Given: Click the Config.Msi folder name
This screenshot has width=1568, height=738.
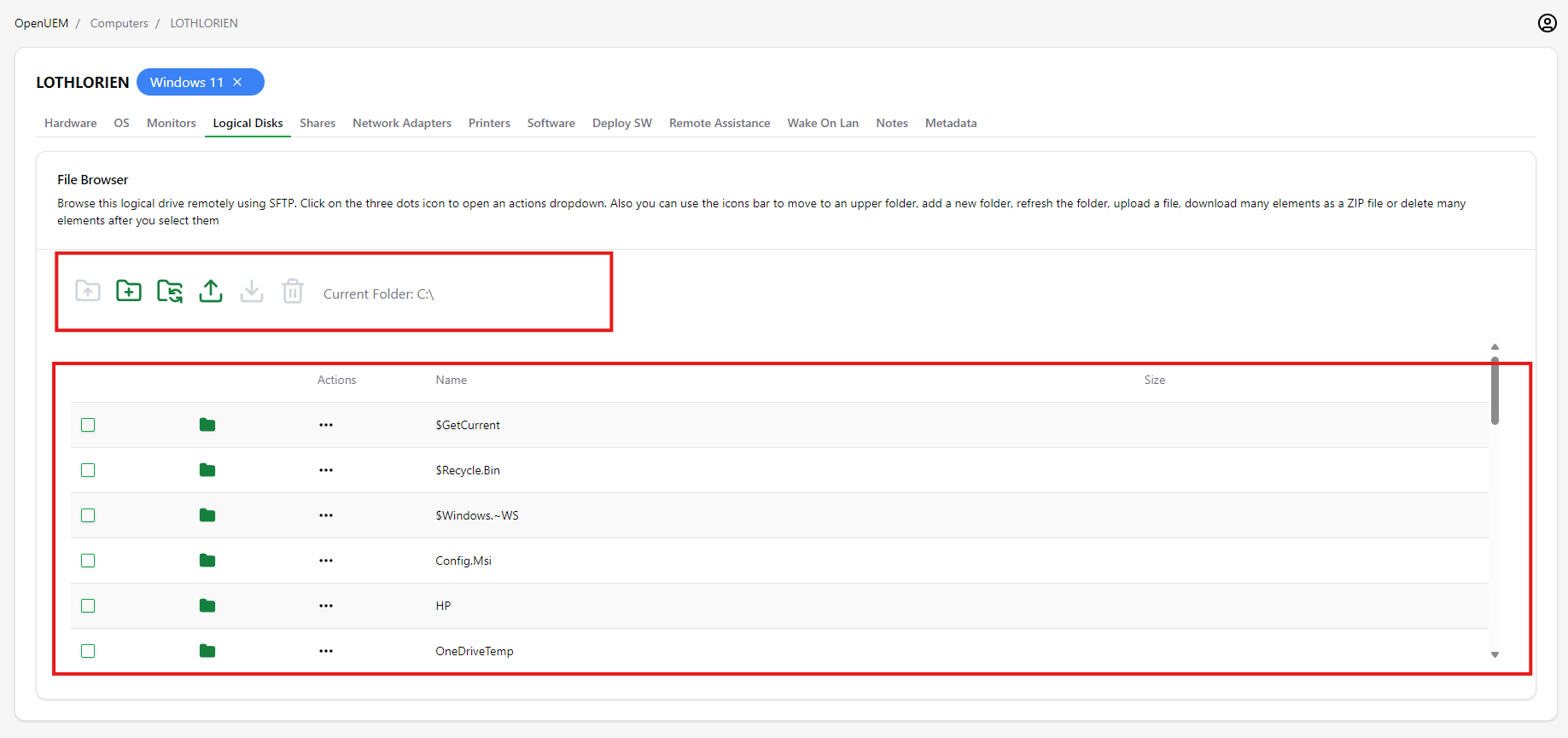Looking at the screenshot, I should pos(463,561).
